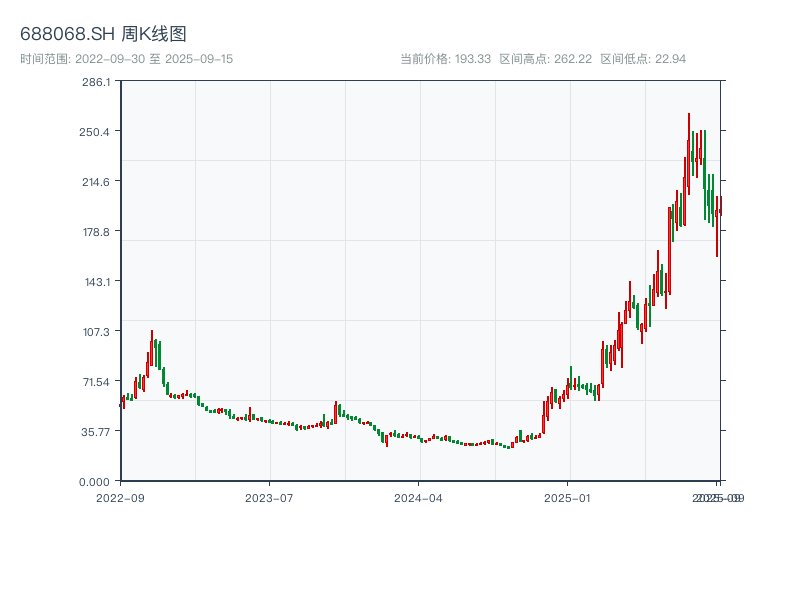Click y-axis label 0.000
This screenshot has height=600, width=800.
click(94, 482)
